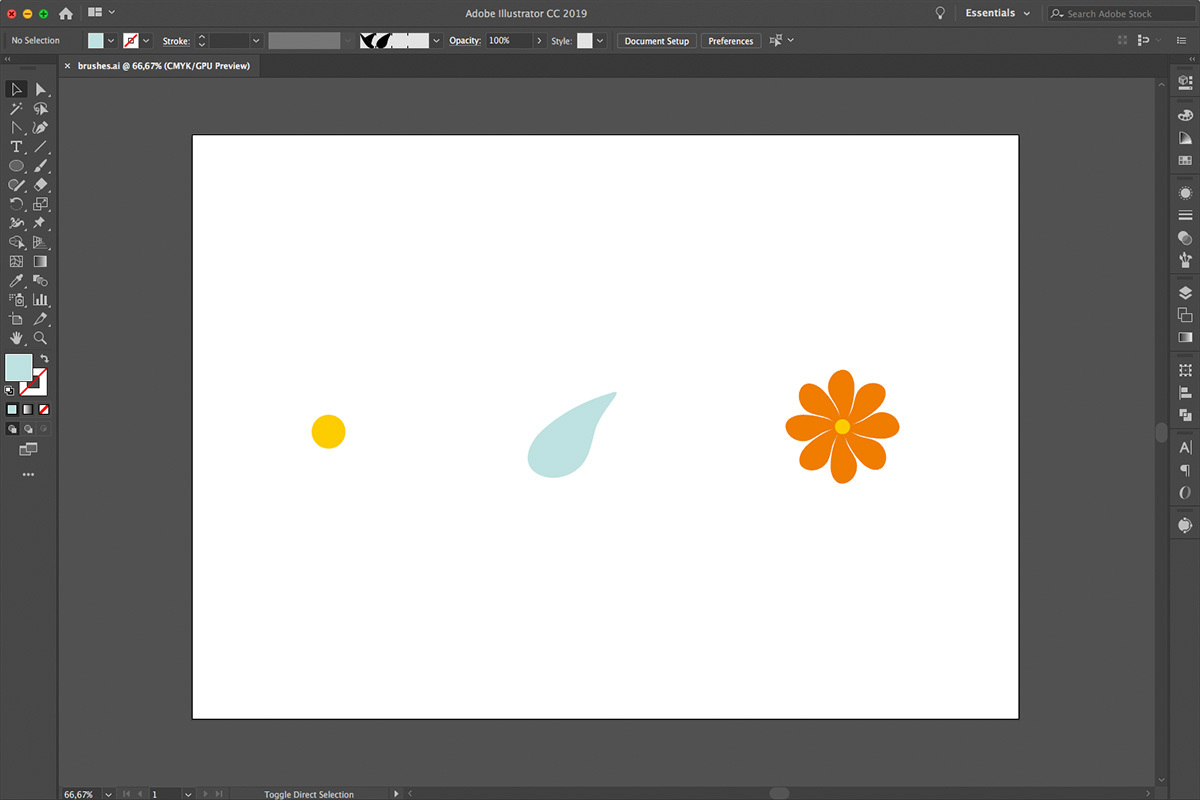Viewport: 1200px width, 800px height.
Task: Click the Opacity label link
Action: pyautogui.click(x=465, y=41)
